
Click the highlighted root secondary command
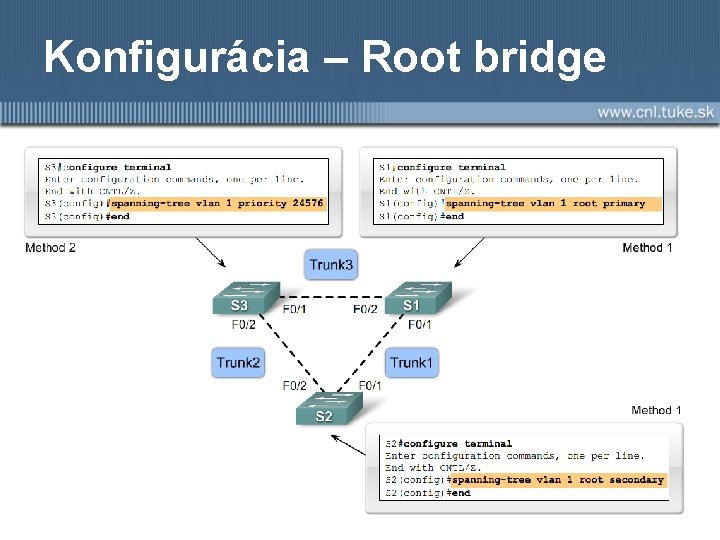point(558,480)
